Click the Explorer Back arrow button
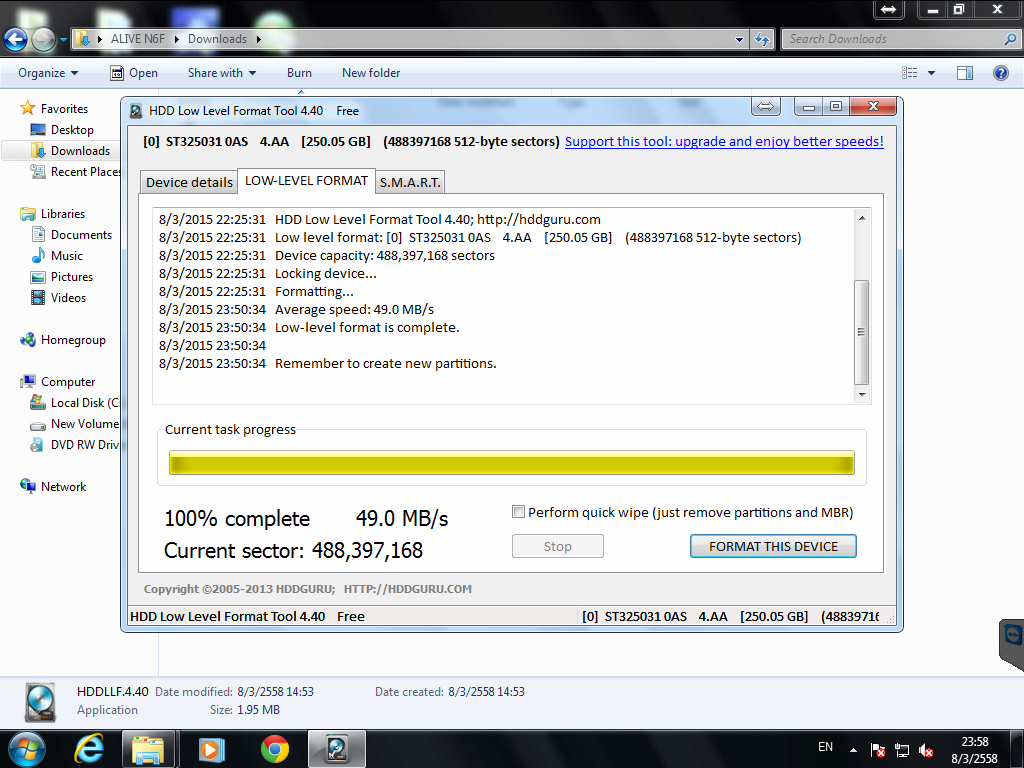 (16, 40)
